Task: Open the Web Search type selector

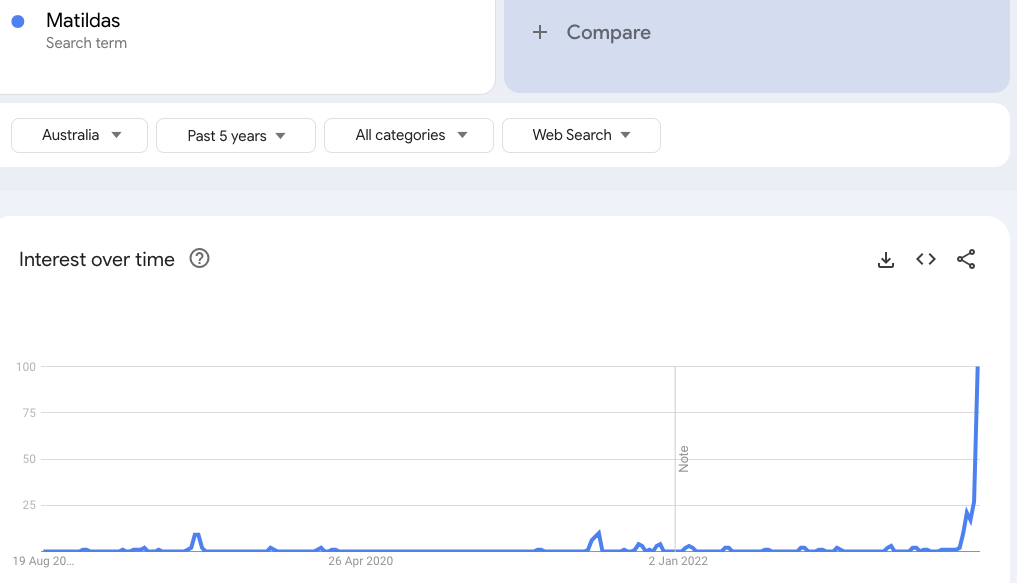Action: pos(571,135)
